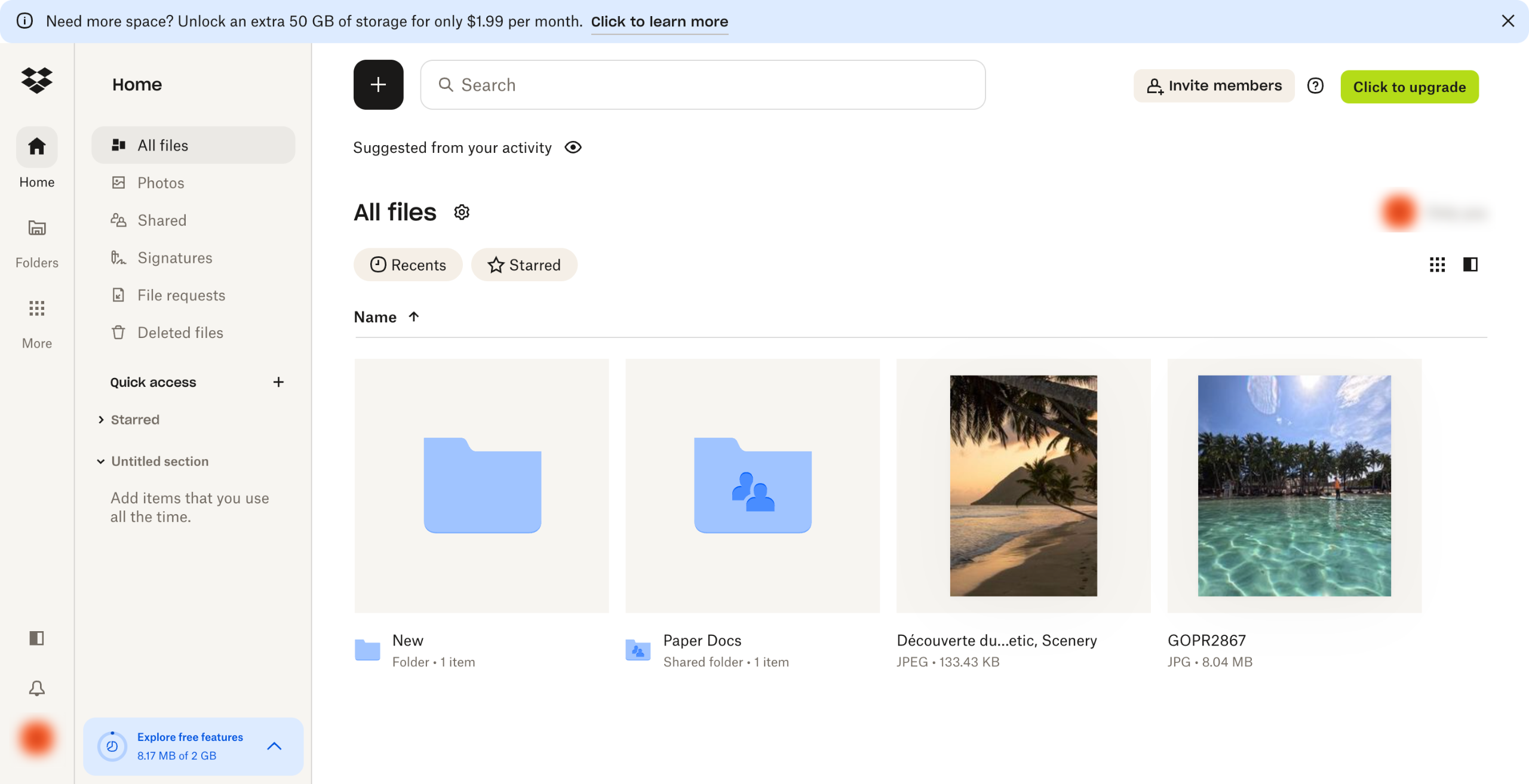
Task: Open the More apps grid icon
Action: click(x=36, y=308)
